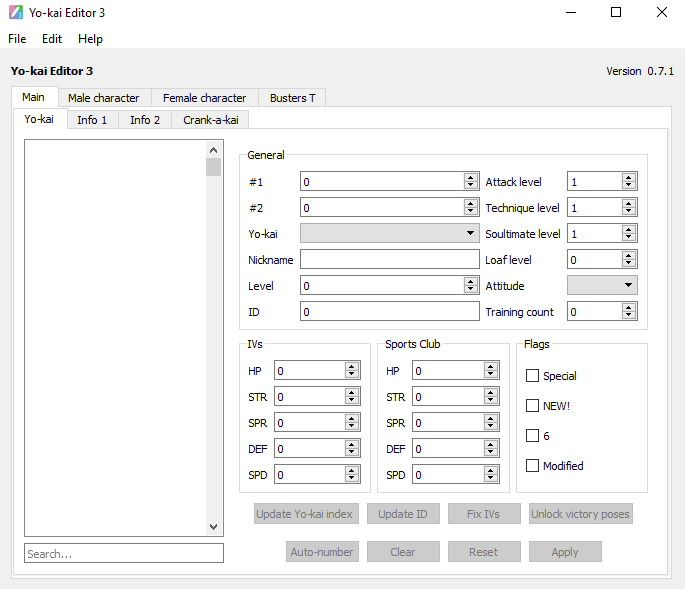Click the Clear button
This screenshot has height=589, width=685.
[x=403, y=552]
